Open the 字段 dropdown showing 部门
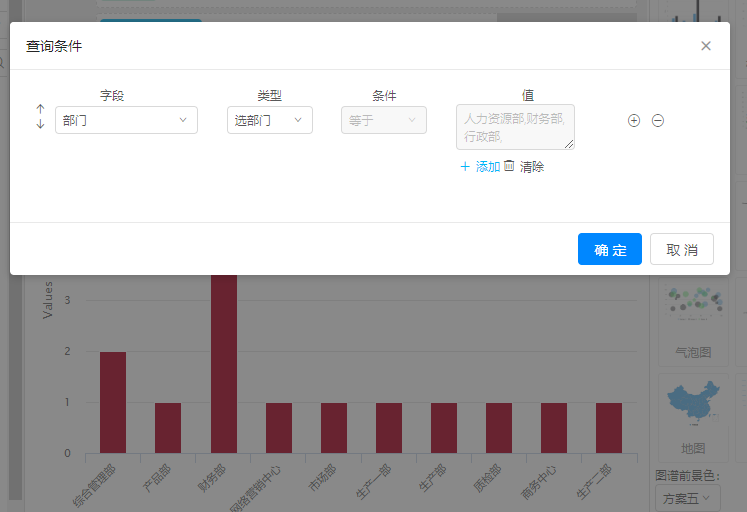 pos(126,120)
